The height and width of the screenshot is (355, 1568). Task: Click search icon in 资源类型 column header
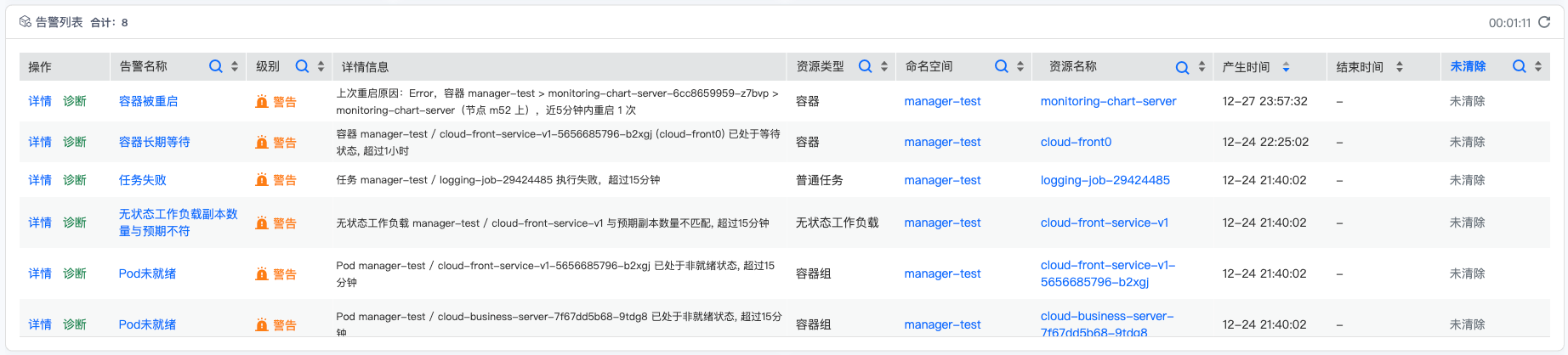(x=865, y=66)
